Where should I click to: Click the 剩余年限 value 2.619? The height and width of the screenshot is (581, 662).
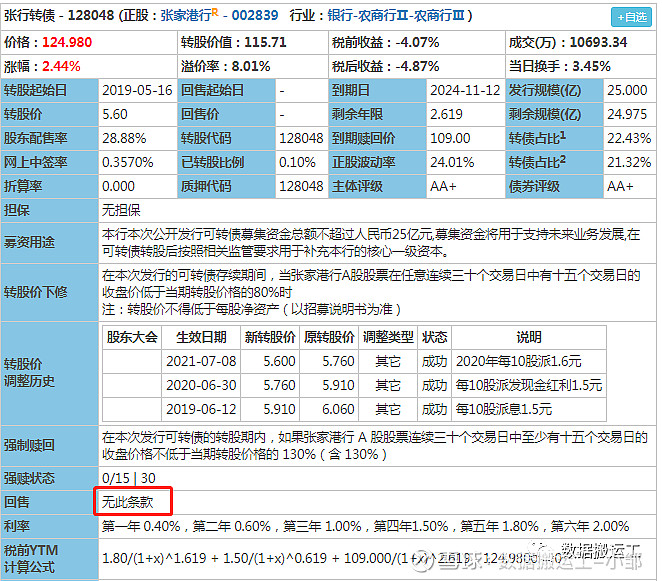click(x=446, y=114)
